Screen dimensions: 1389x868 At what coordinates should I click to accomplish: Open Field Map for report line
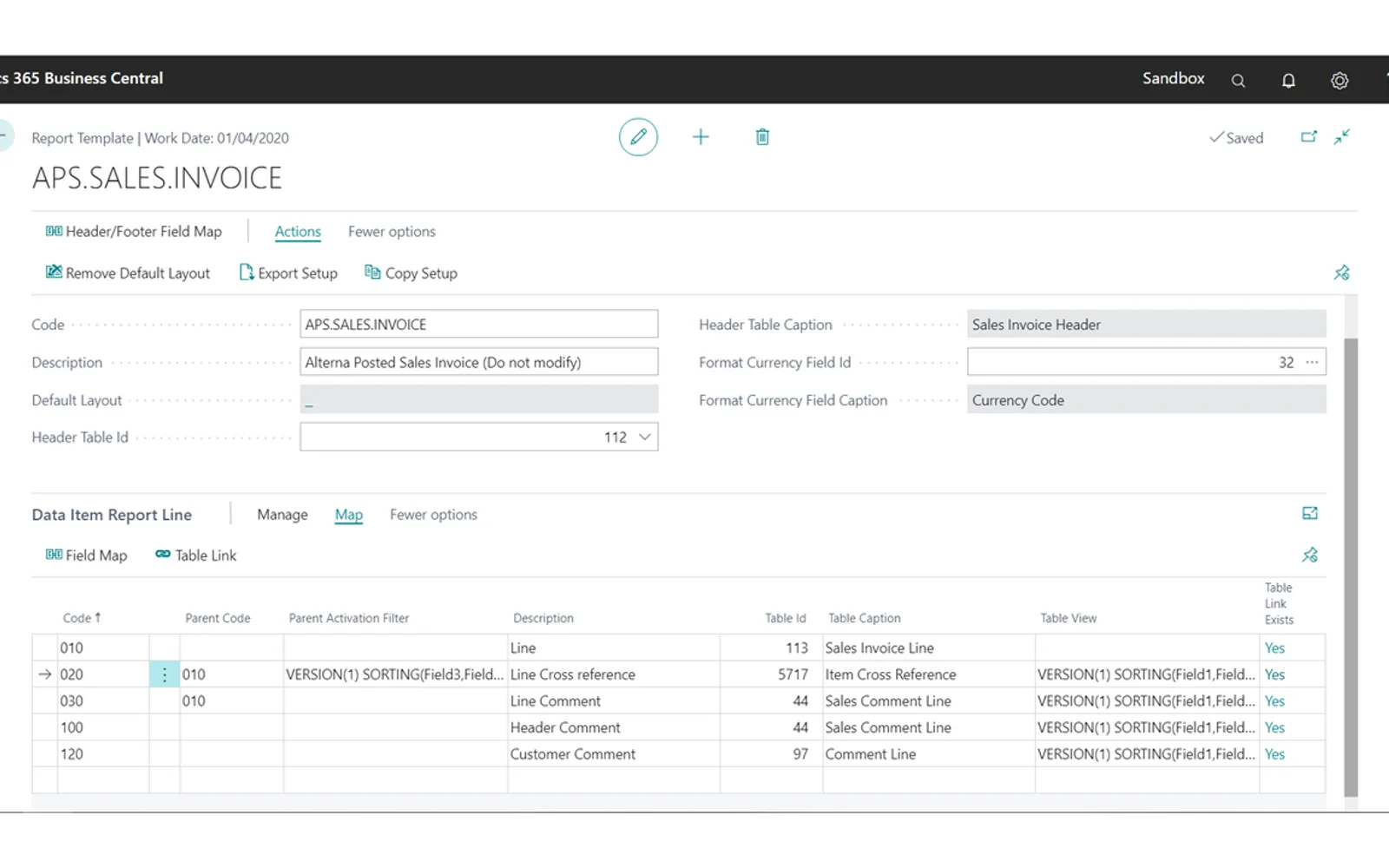86,556
